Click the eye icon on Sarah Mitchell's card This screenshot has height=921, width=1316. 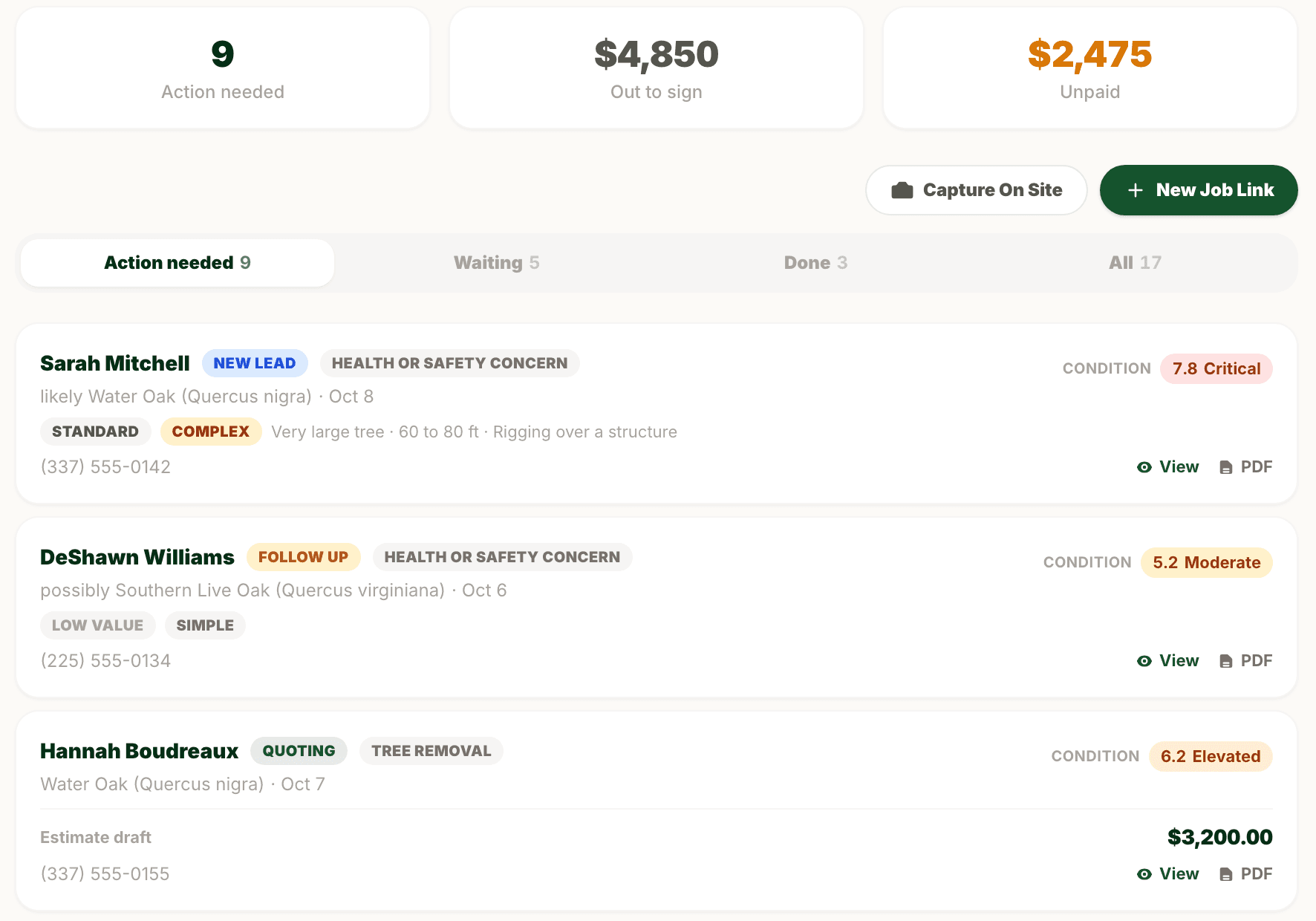pos(1144,467)
